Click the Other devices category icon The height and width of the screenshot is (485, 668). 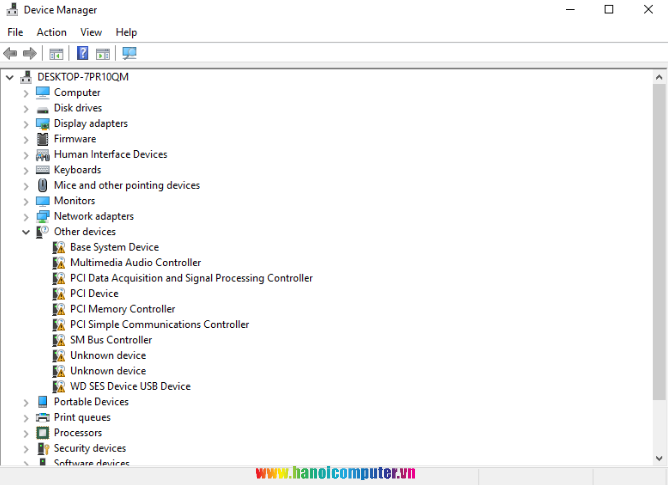[x=43, y=232]
